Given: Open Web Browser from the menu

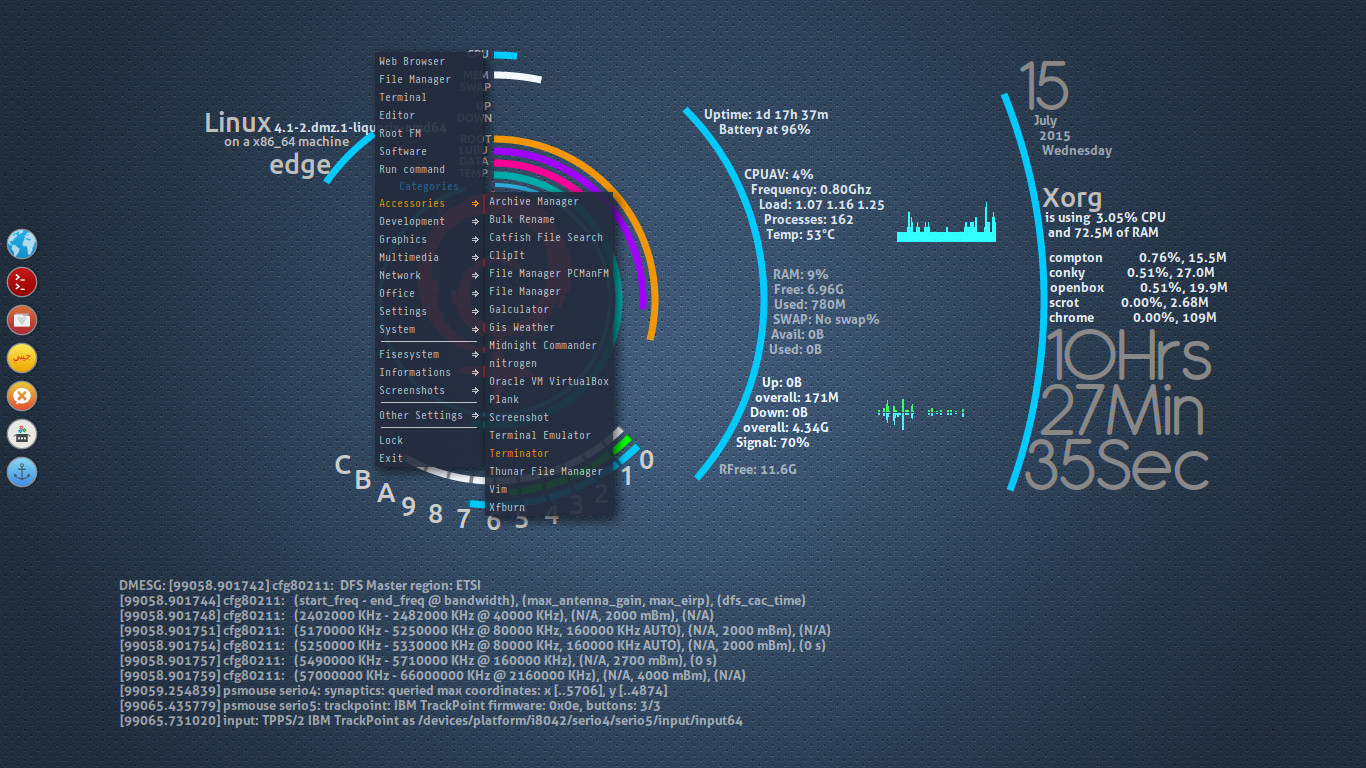Looking at the screenshot, I should pos(430,61).
